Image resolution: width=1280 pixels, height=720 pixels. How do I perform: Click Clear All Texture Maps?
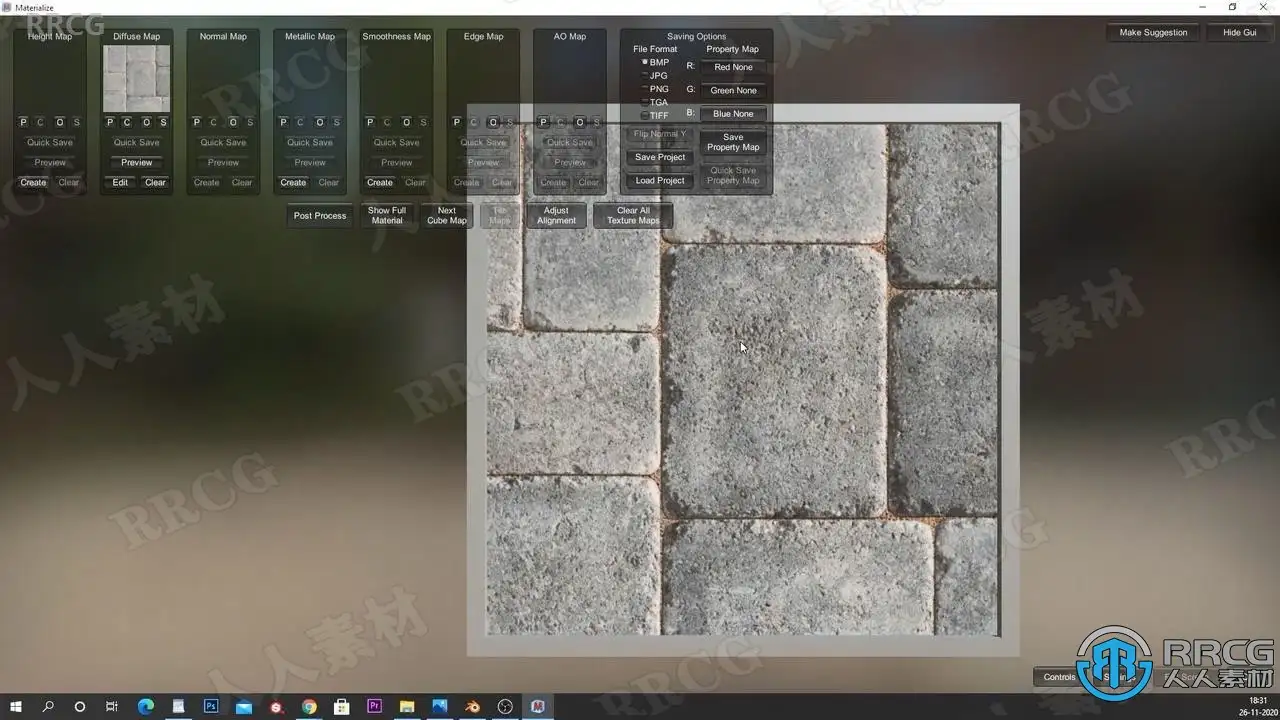(x=633, y=216)
